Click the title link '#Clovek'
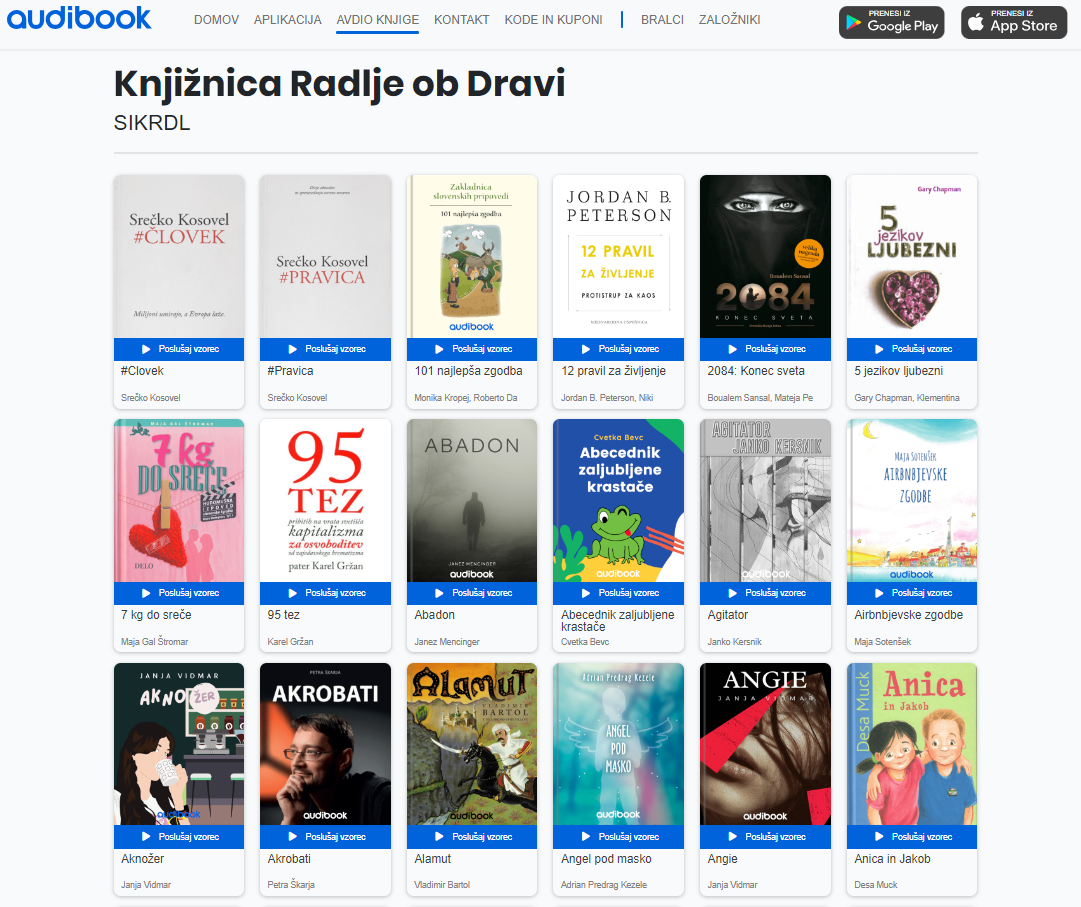The width and height of the screenshot is (1081, 907). tap(142, 371)
